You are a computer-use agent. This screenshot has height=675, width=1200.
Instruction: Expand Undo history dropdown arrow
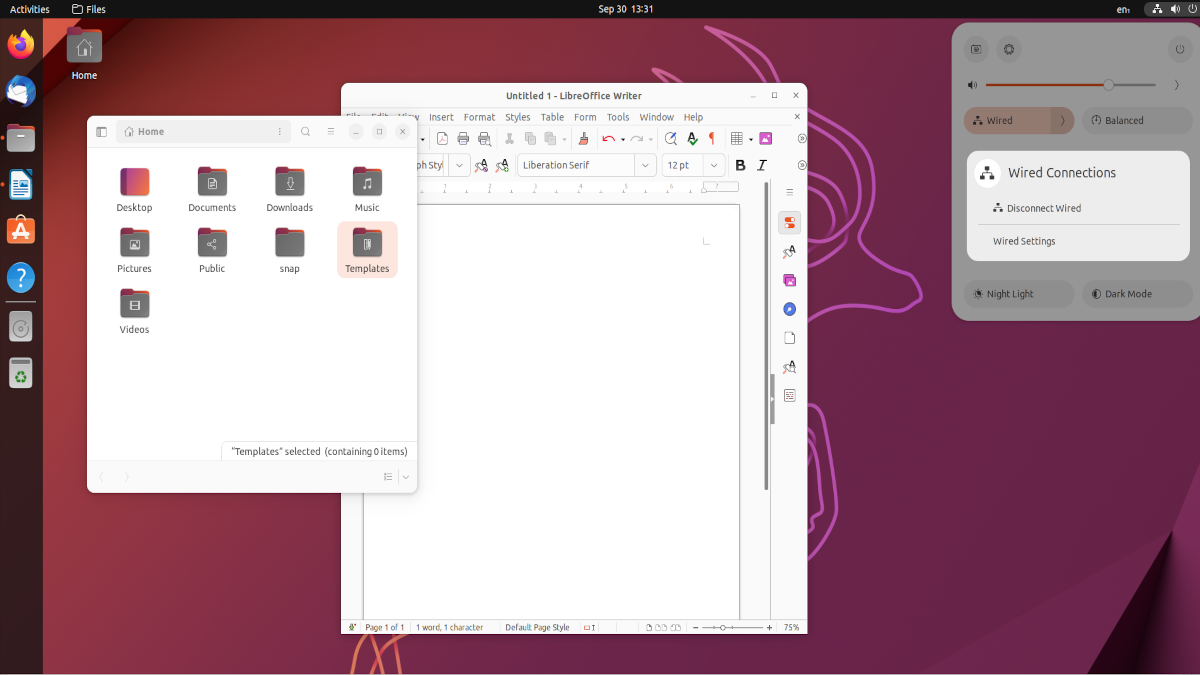(622, 139)
